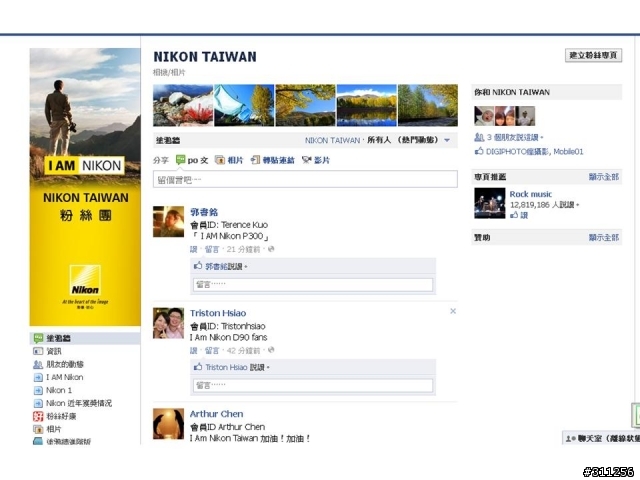Click 留言 comment link on Triston Hsiao post
The image size is (640, 480).
coord(212,350)
